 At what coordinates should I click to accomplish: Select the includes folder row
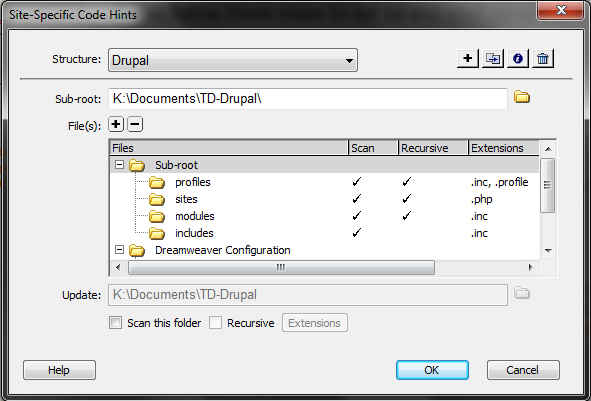point(325,233)
